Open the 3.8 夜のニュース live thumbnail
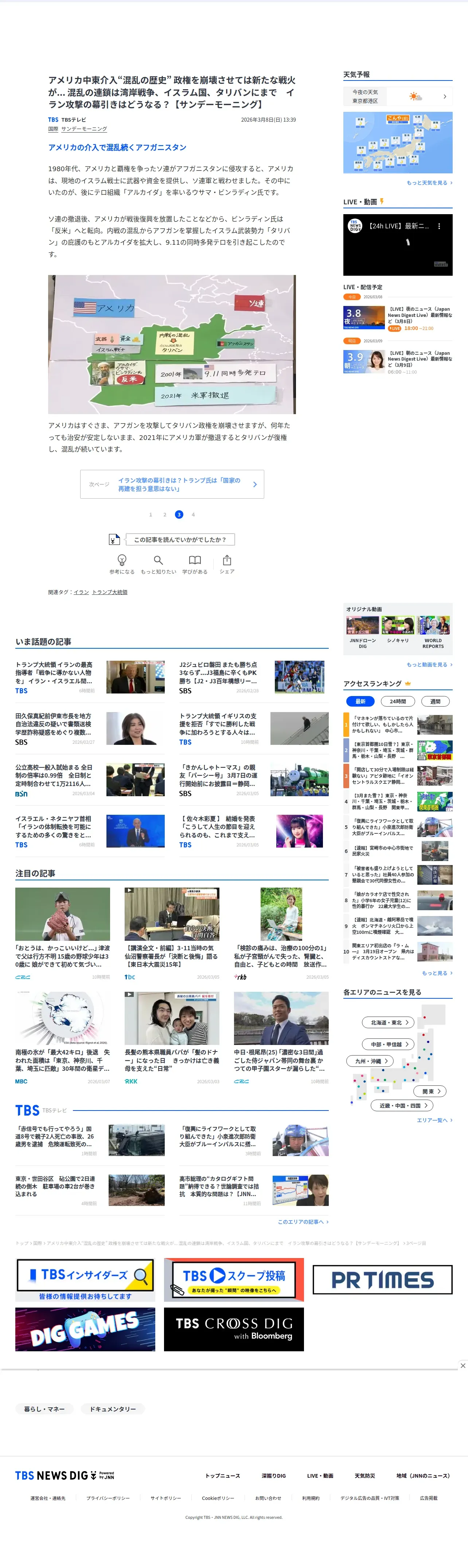Image resolution: width=468 pixels, height=1568 pixels. (x=364, y=317)
